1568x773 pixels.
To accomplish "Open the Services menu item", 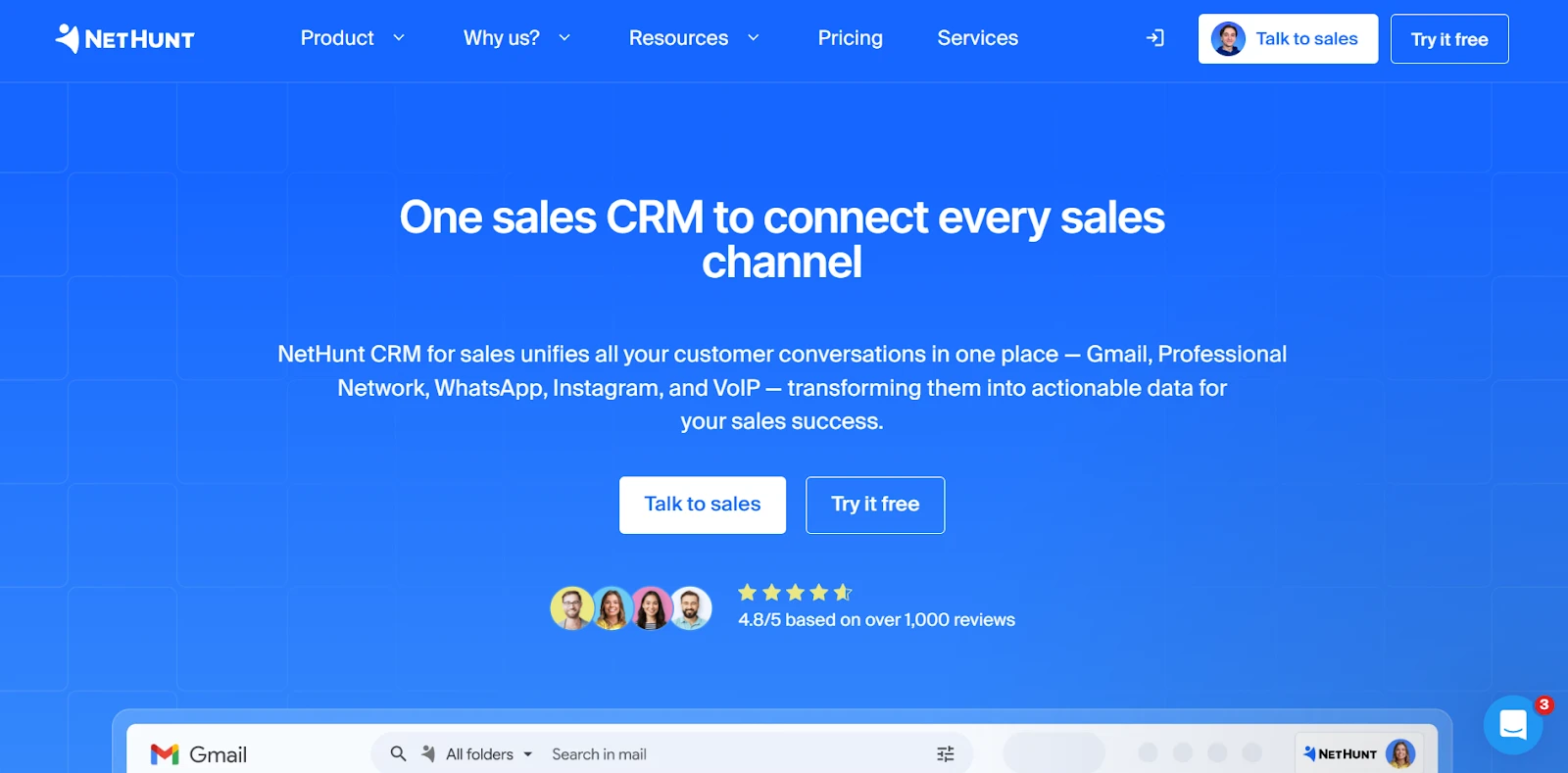I will (x=977, y=38).
